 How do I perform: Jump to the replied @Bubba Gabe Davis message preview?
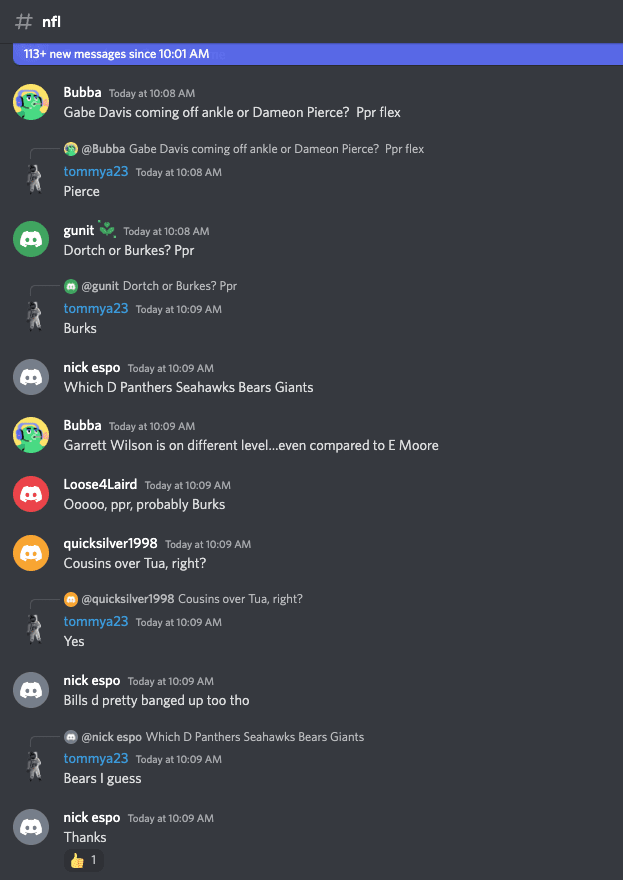(253, 149)
